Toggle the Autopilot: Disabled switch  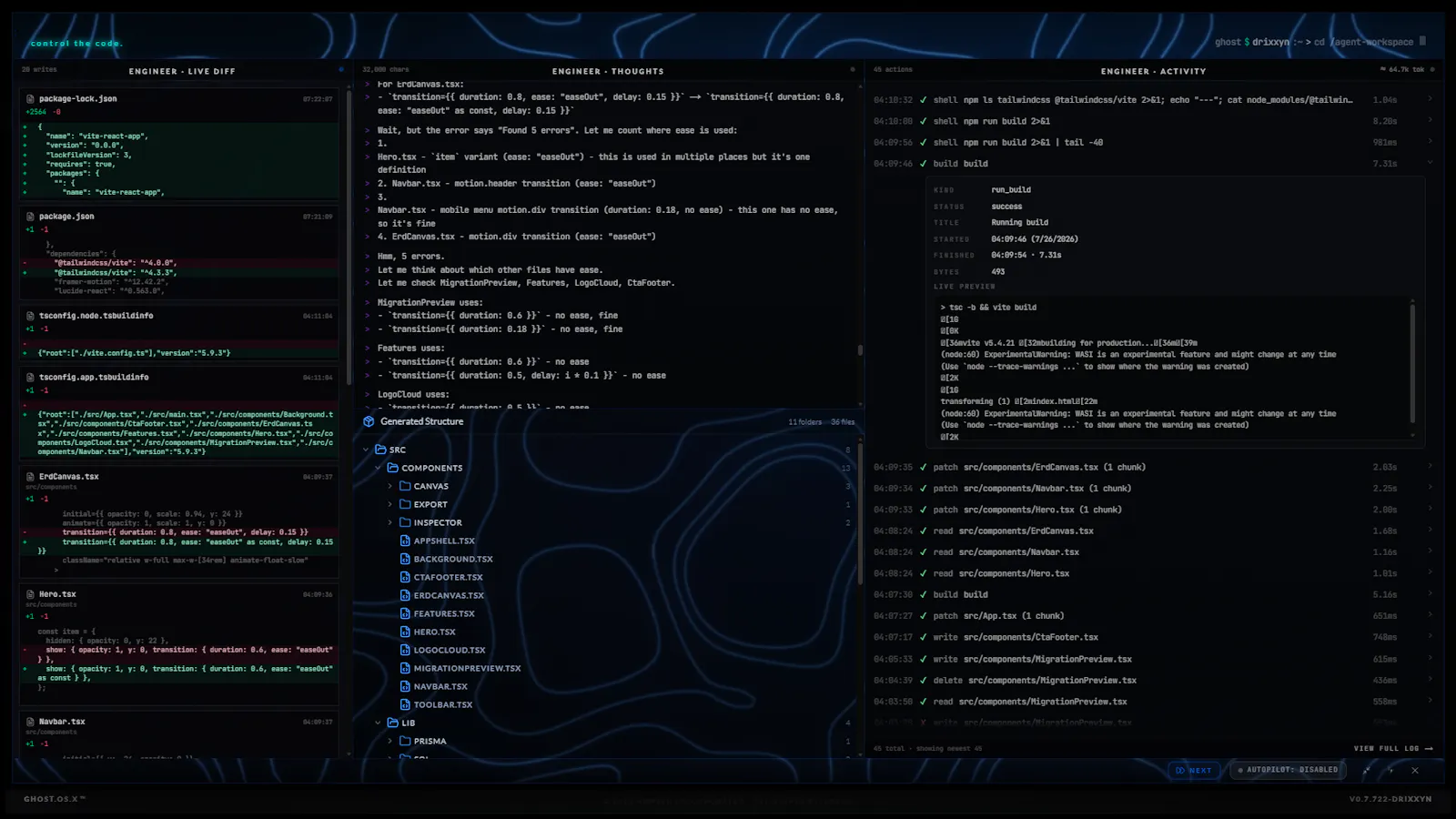1289,770
